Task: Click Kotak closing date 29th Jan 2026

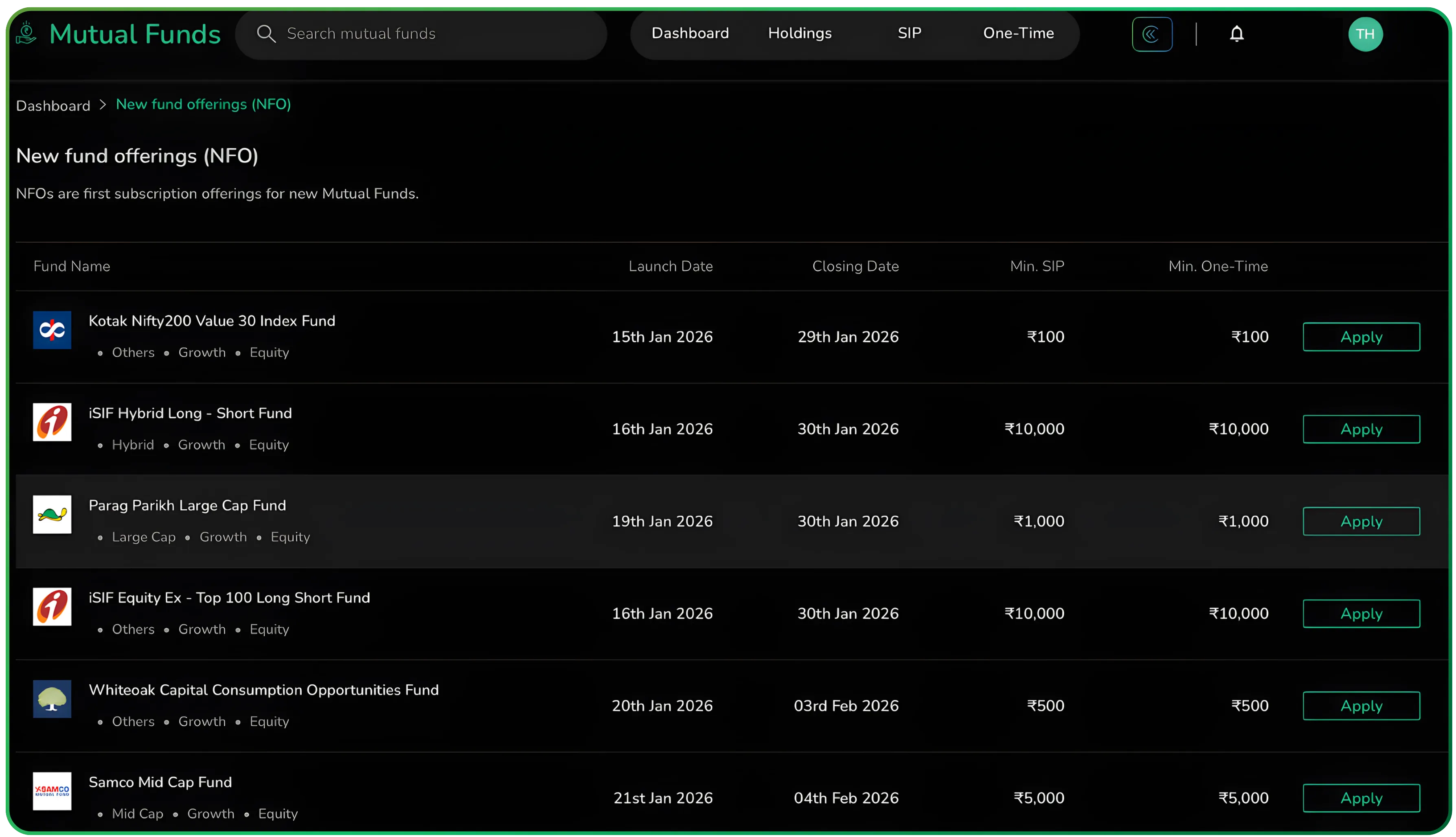Action: (x=847, y=337)
